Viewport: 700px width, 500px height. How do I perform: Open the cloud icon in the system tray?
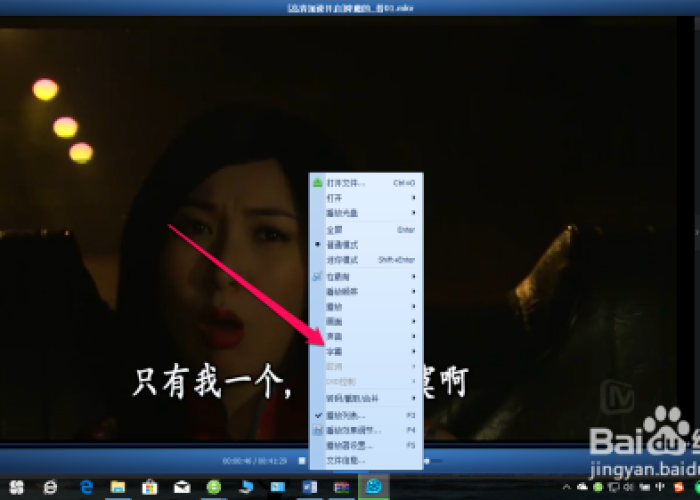coord(583,487)
